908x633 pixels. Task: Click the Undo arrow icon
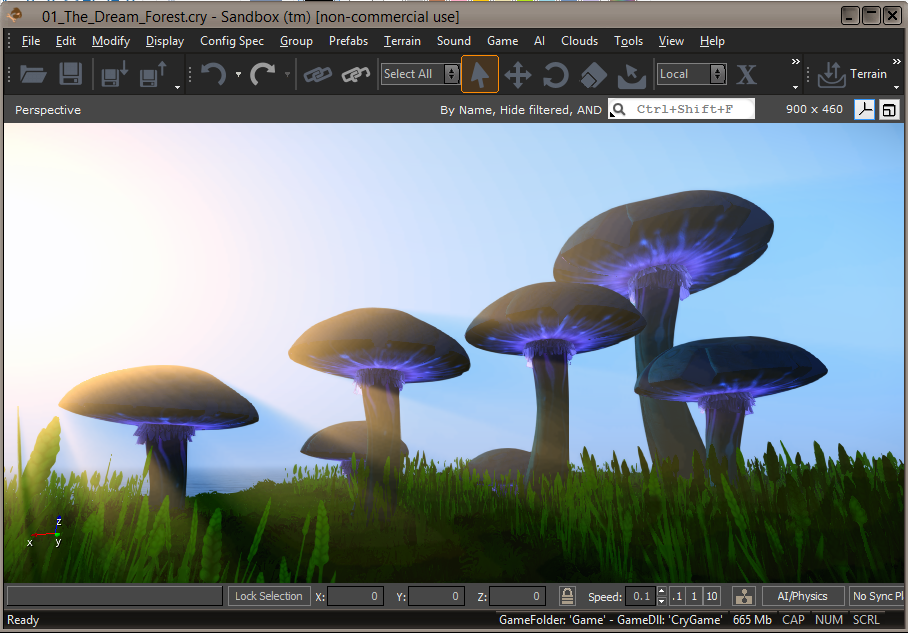click(214, 74)
